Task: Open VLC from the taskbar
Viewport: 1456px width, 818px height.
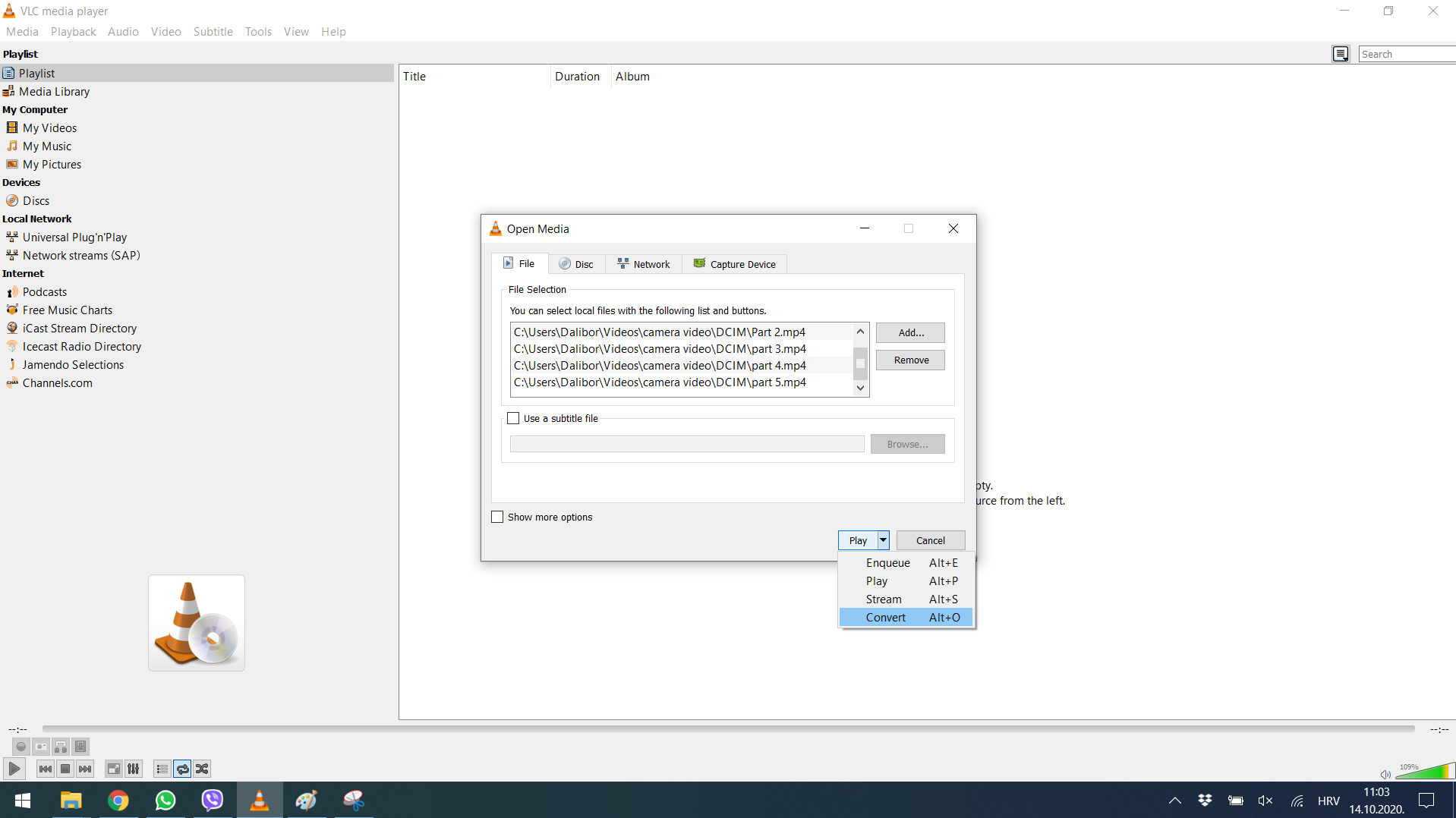Action: (x=260, y=800)
